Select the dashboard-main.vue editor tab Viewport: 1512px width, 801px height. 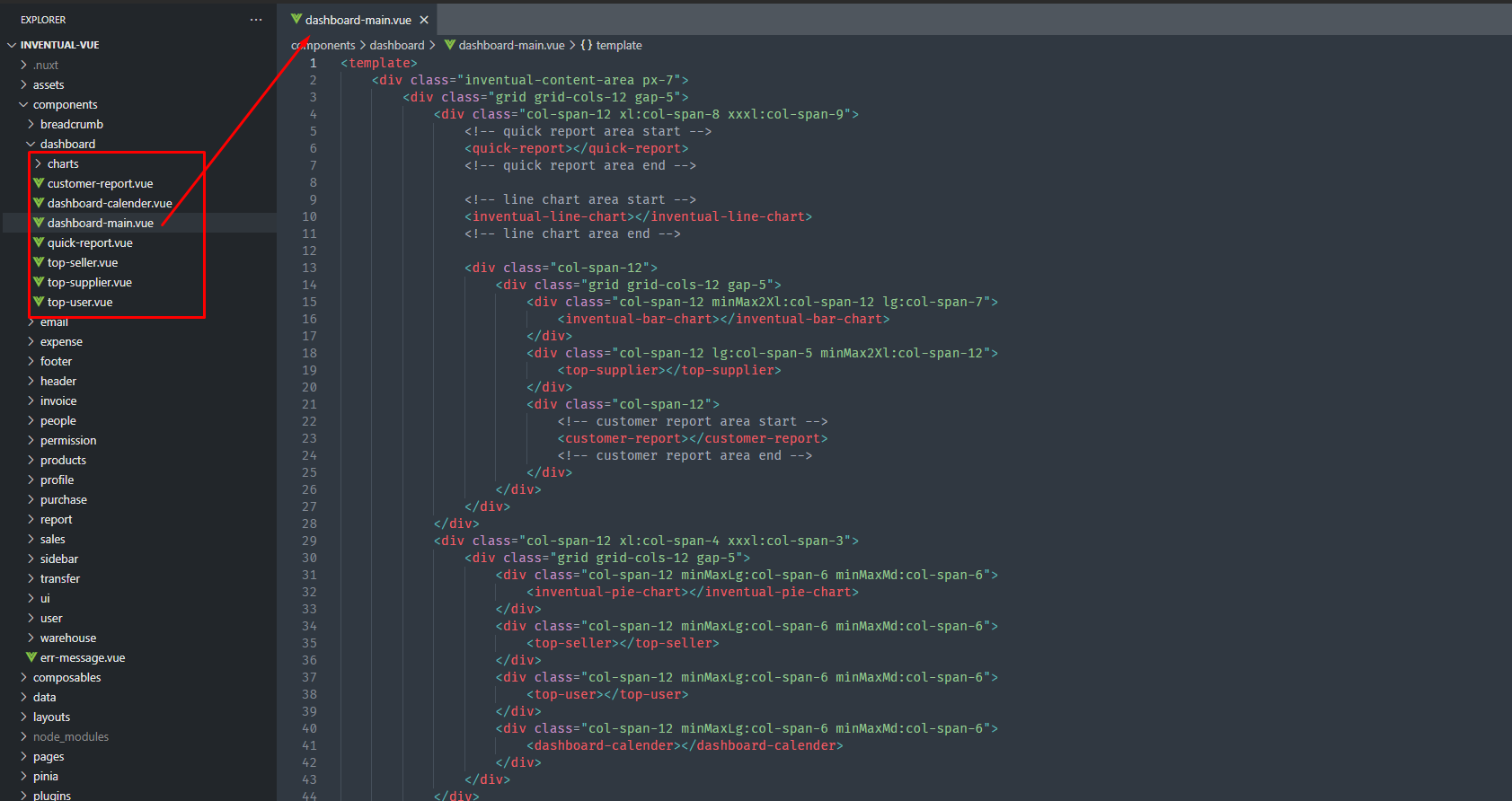tap(358, 20)
